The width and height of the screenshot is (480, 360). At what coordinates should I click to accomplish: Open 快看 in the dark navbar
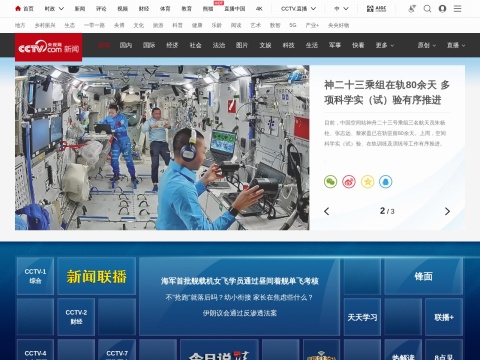(358, 45)
